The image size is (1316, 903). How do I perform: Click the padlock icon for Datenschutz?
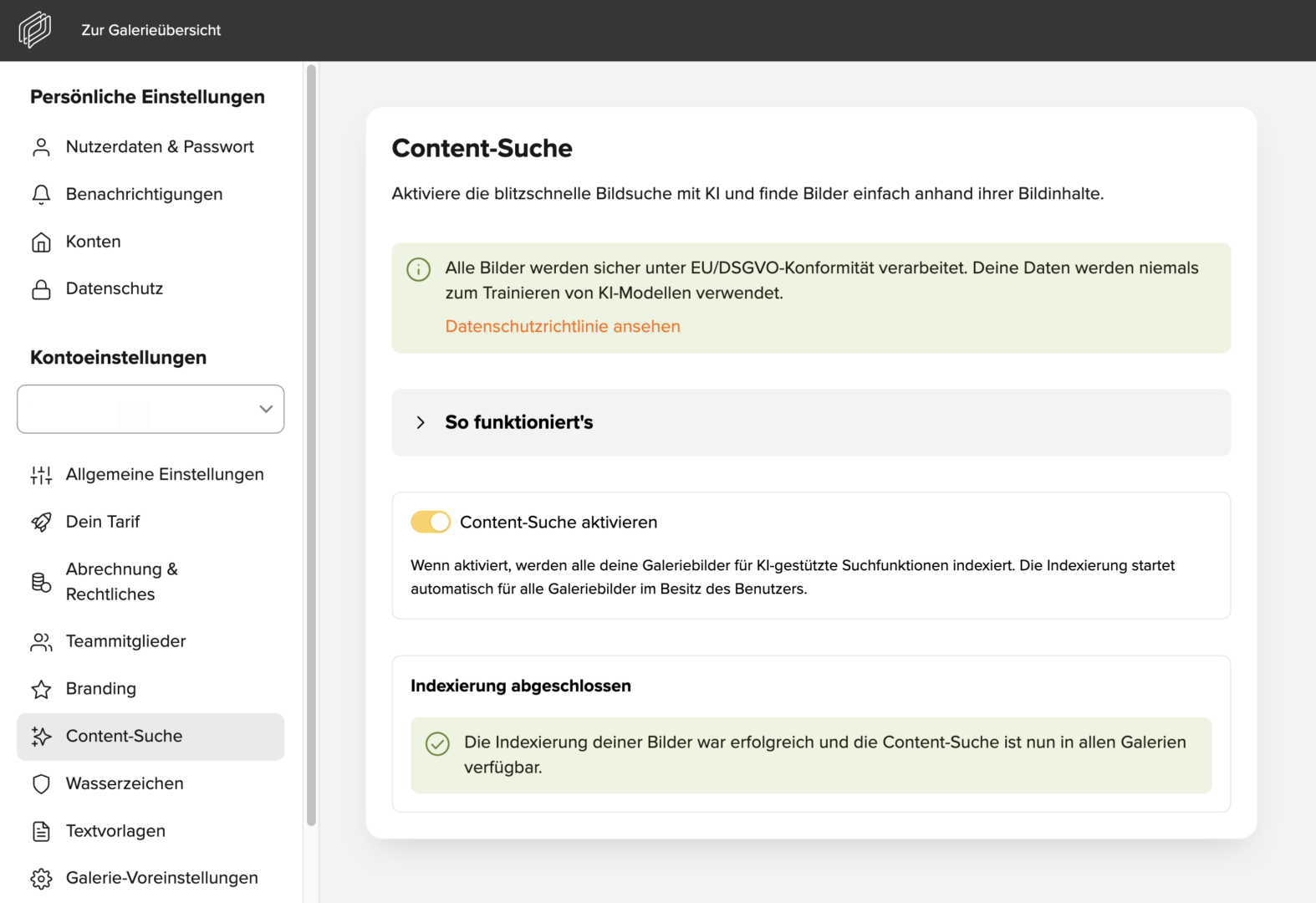(x=41, y=289)
